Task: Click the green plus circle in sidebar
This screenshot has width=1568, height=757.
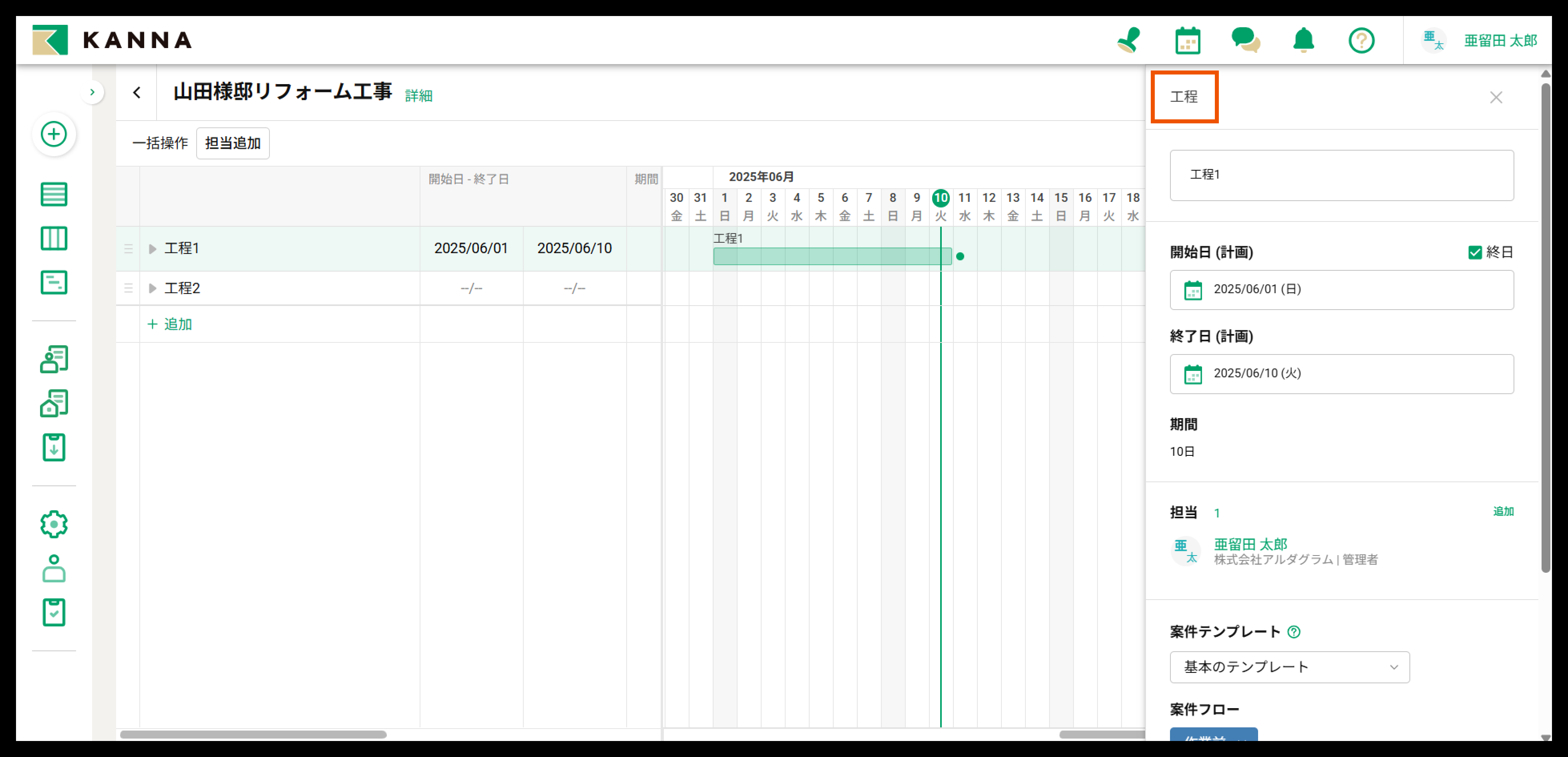Action: click(54, 134)
